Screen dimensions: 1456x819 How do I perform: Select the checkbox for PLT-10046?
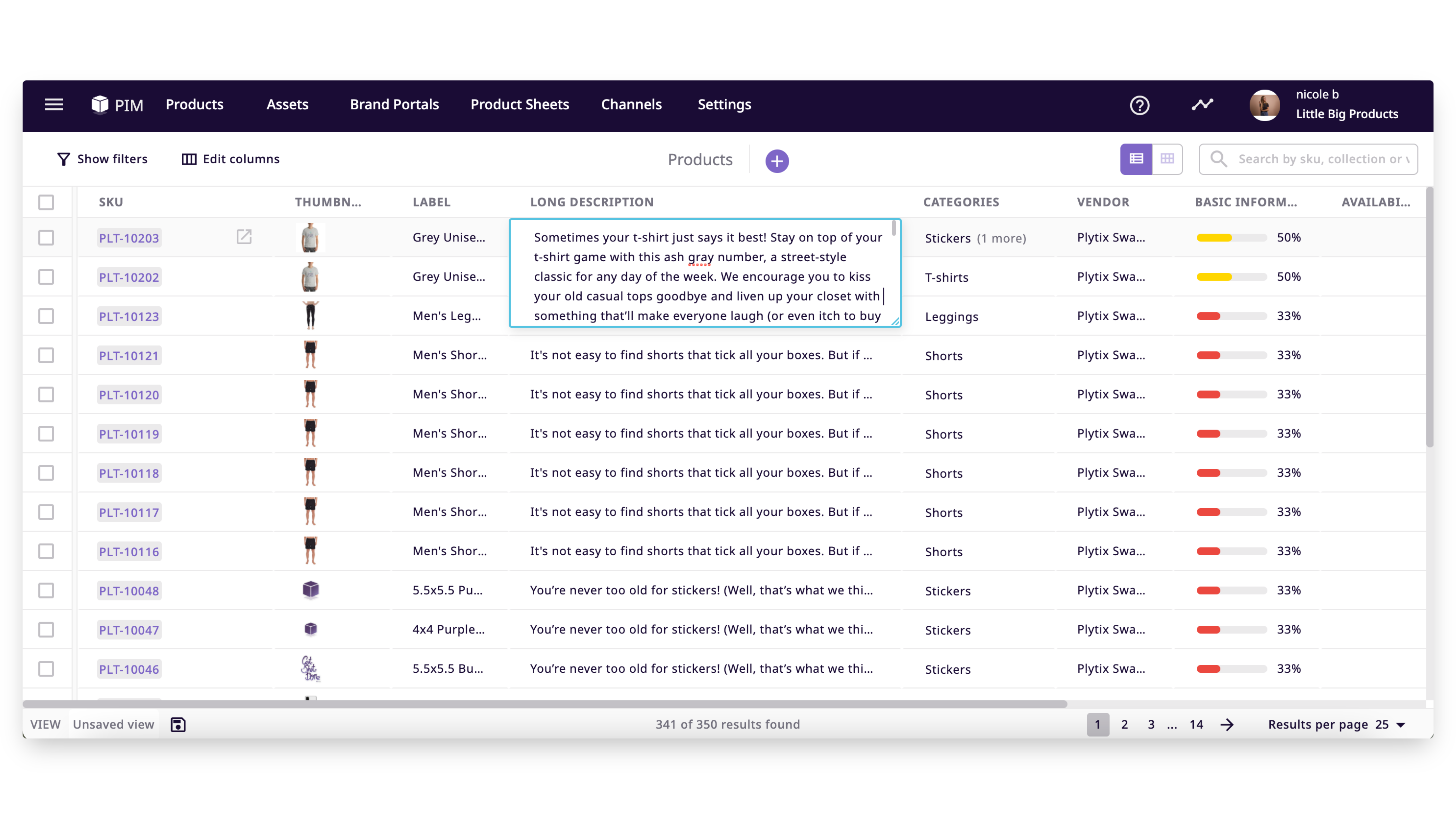46,669
